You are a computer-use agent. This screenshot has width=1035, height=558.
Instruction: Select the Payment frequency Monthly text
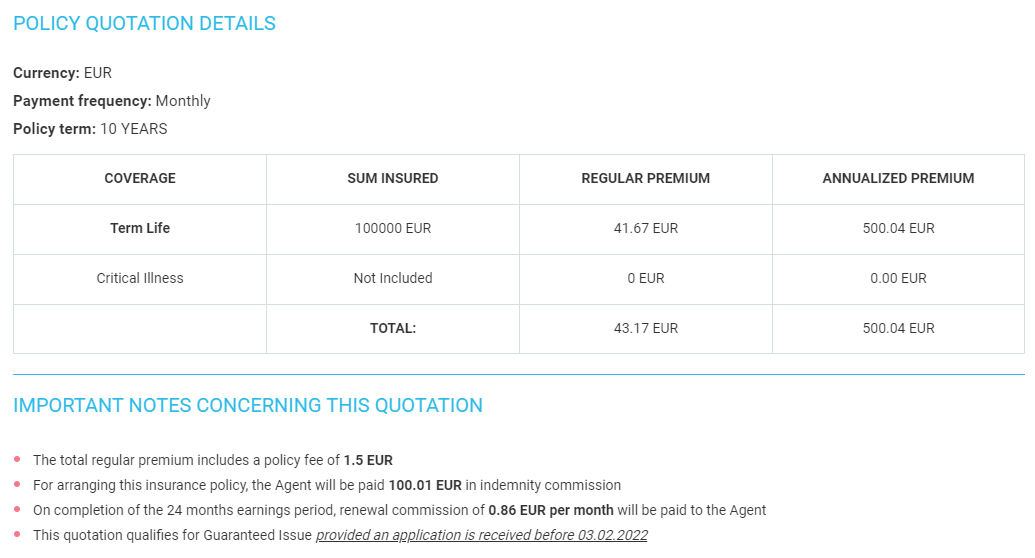111,101
